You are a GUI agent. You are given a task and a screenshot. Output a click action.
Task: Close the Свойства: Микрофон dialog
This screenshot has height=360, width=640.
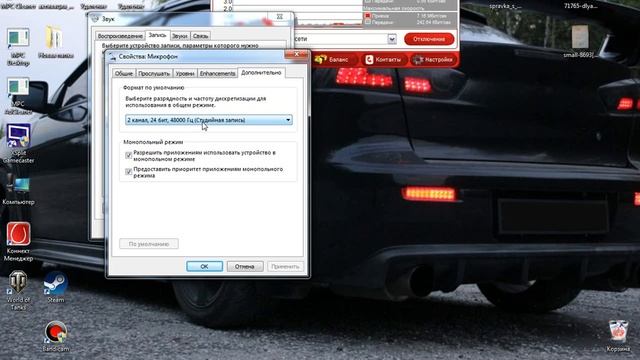297,54
